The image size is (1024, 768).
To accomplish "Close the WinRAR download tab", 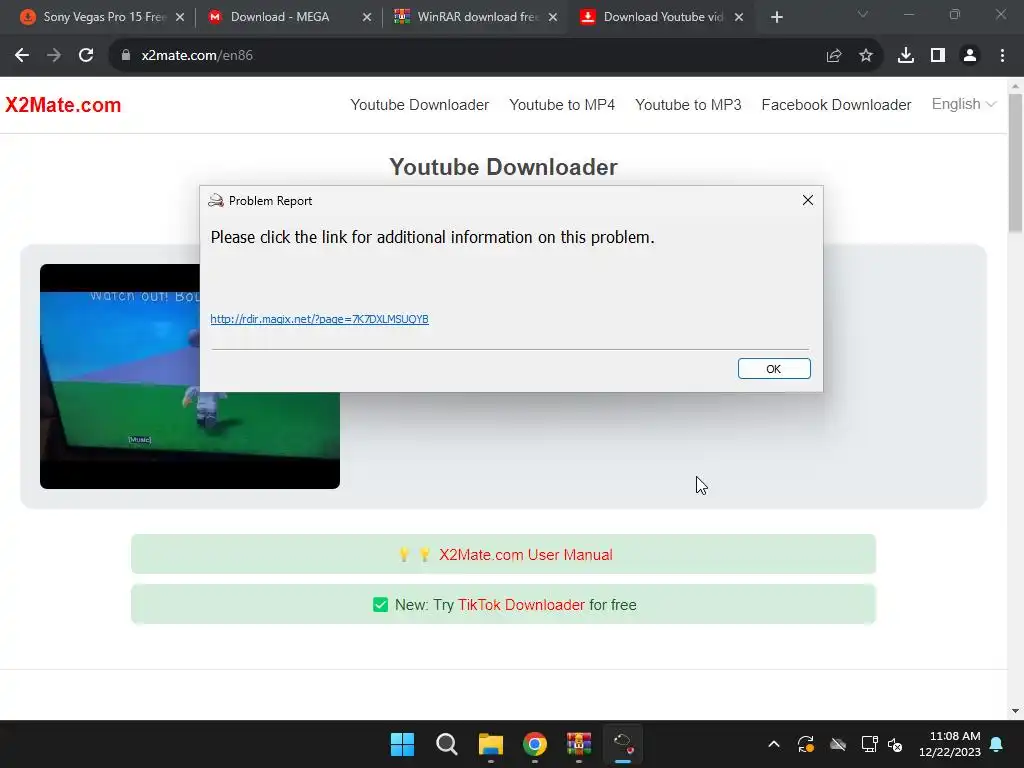I will (553, 17).
